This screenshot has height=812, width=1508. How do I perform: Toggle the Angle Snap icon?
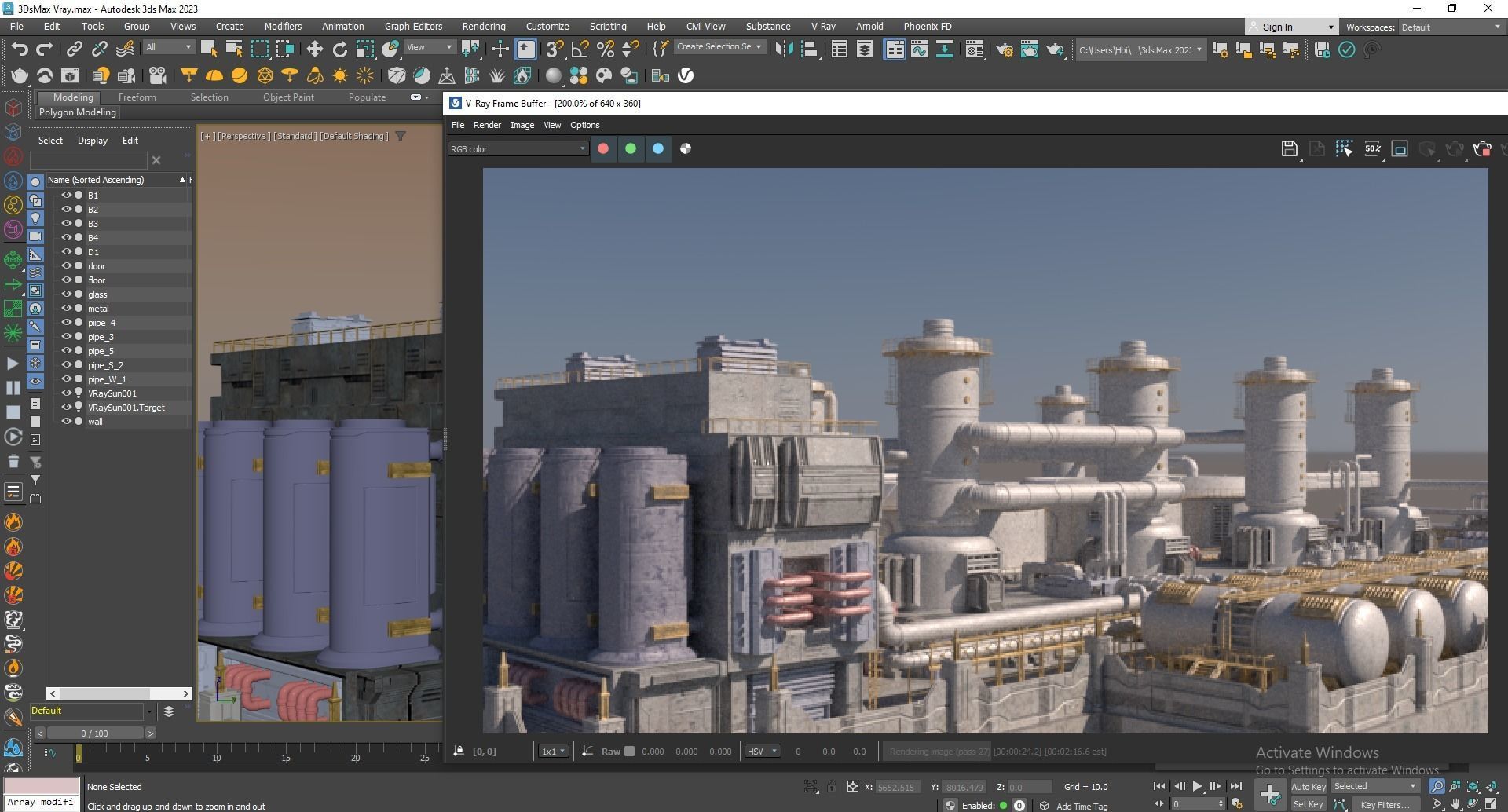(x=580, y=49)
